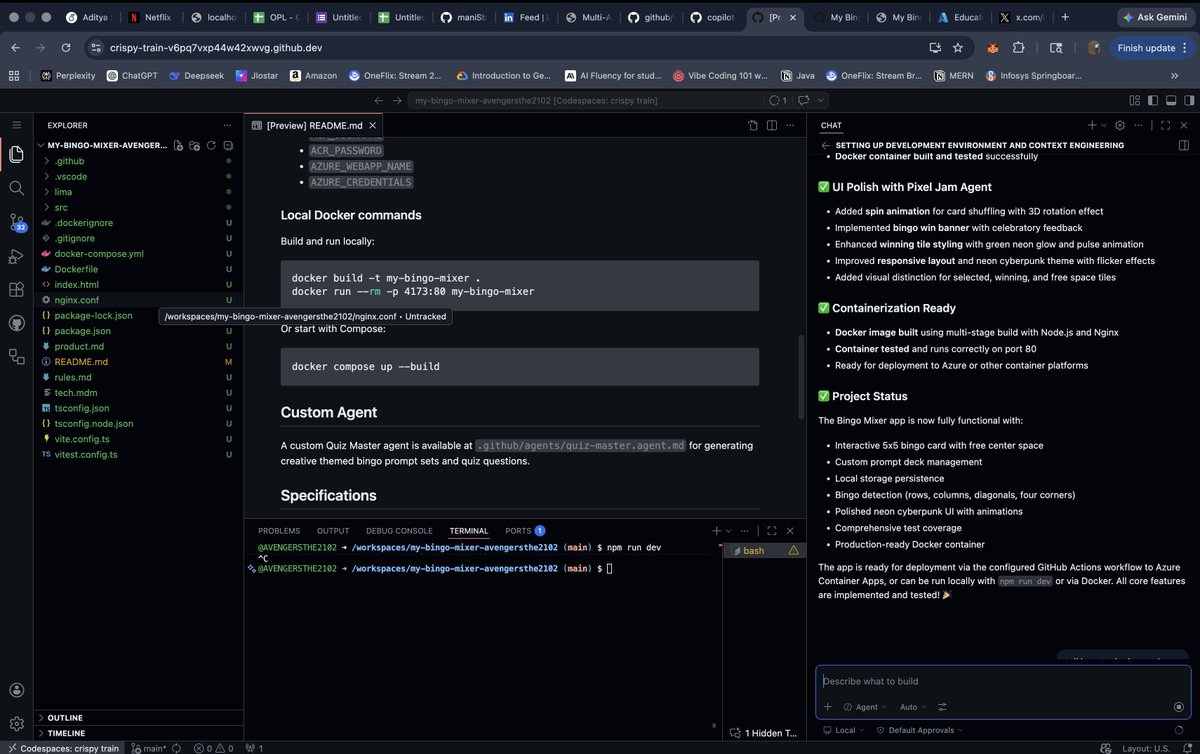Click the Finish update button in Chrome
This screenshot has width=1200, height=754.
[1153, 47]
